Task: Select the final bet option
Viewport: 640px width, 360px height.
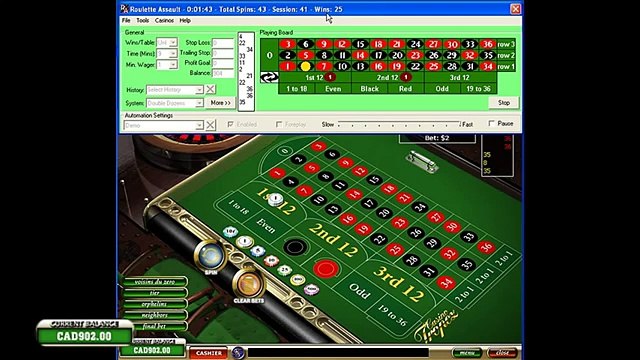Action: tap(155, 326)
